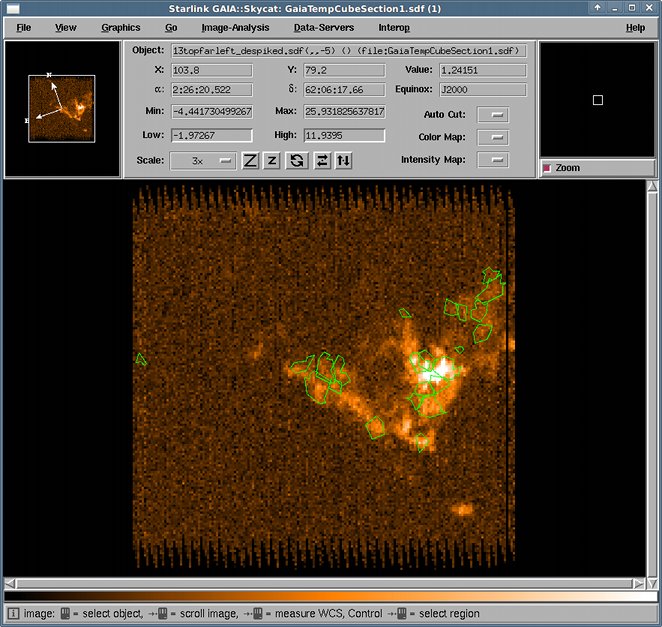662x627 pixels.
Task: Open the Auto Cut dropdown
Action: [493, 115]
